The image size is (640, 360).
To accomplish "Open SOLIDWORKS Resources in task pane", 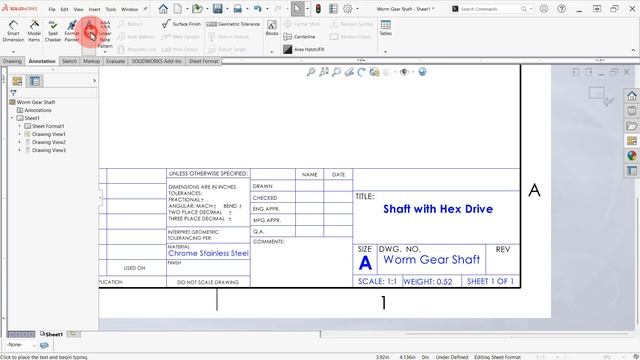I will 632,96.
